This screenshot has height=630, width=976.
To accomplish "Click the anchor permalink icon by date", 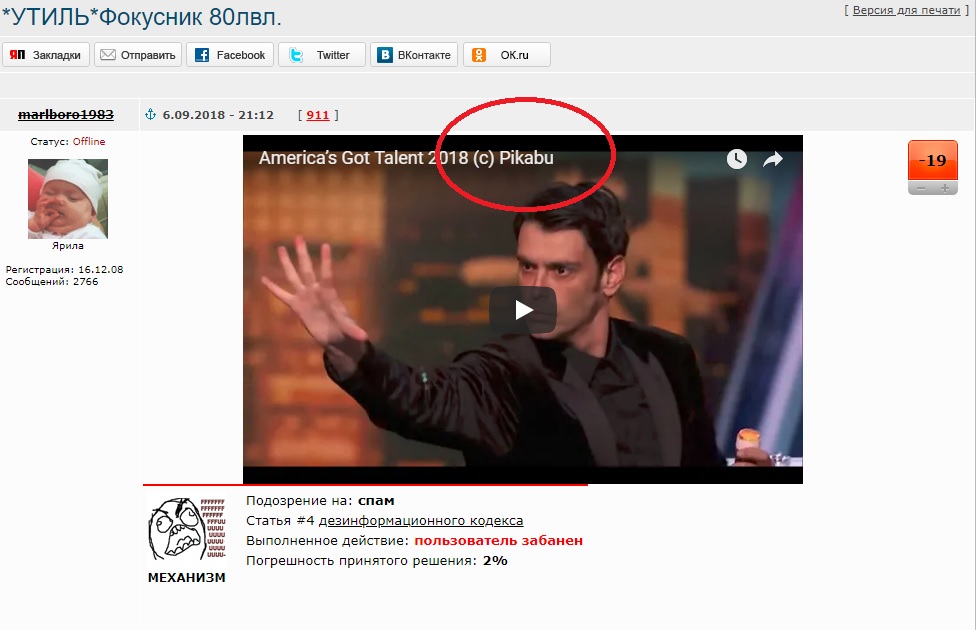I will 150,115.
